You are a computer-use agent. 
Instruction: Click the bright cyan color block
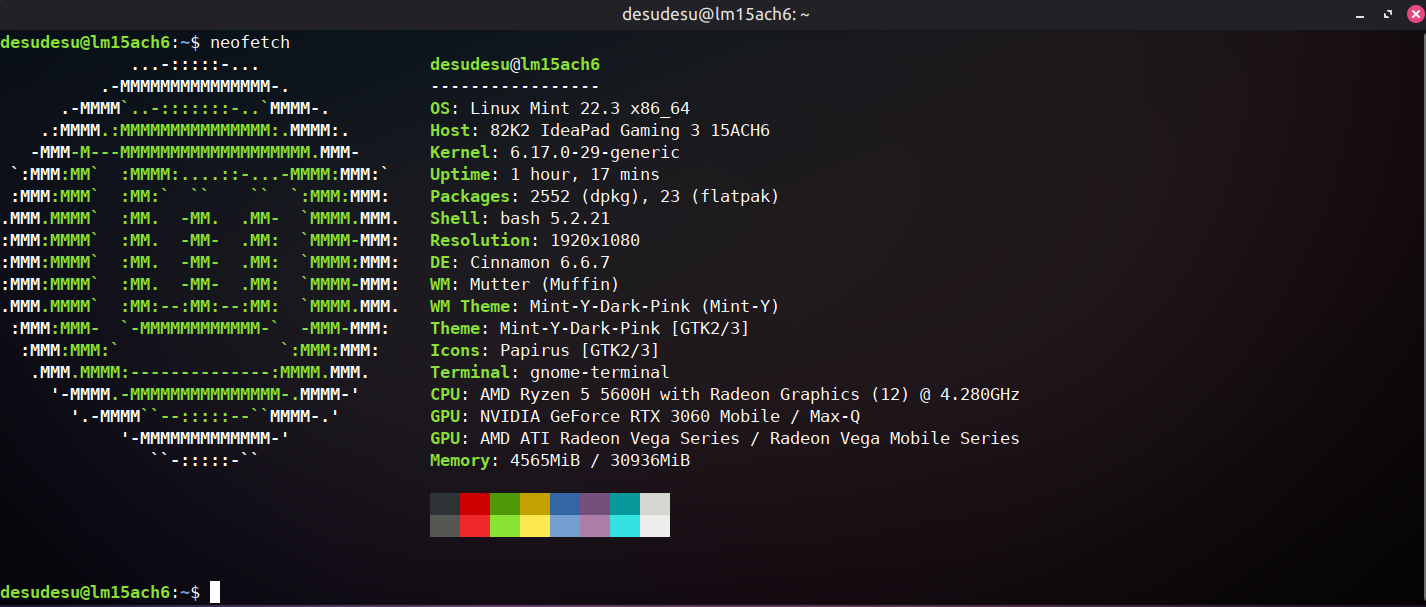(x=625, y=526)
